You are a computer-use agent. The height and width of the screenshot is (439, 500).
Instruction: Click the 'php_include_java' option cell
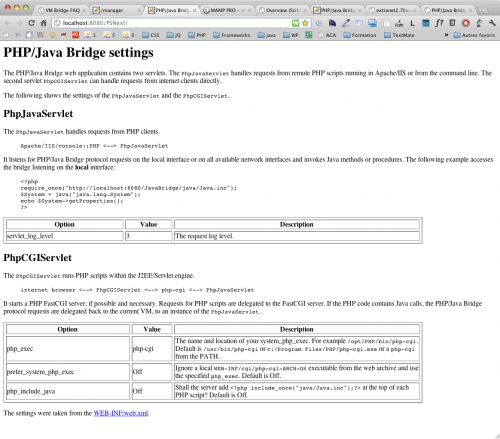tap(68, 391)
